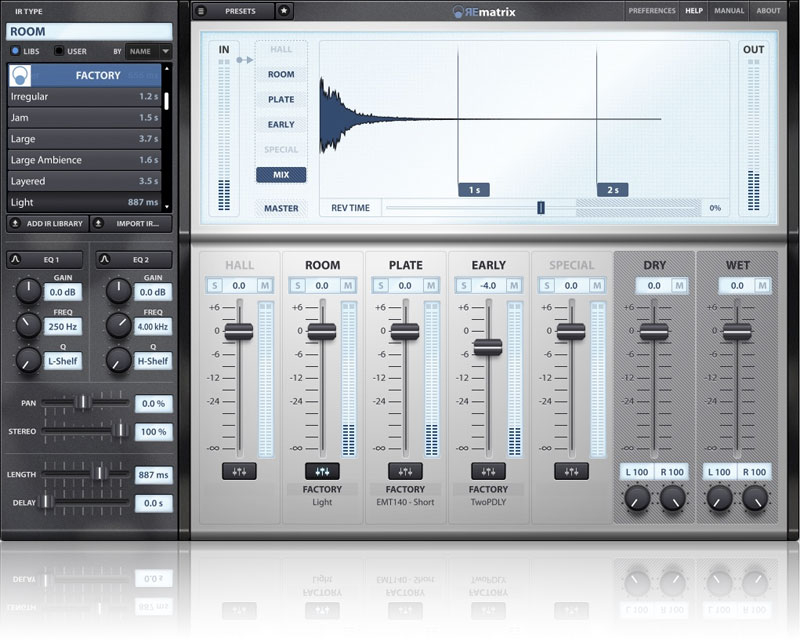Select the LIBS radio option
Viewport: 800px width, 641px height.
[15, 51]
